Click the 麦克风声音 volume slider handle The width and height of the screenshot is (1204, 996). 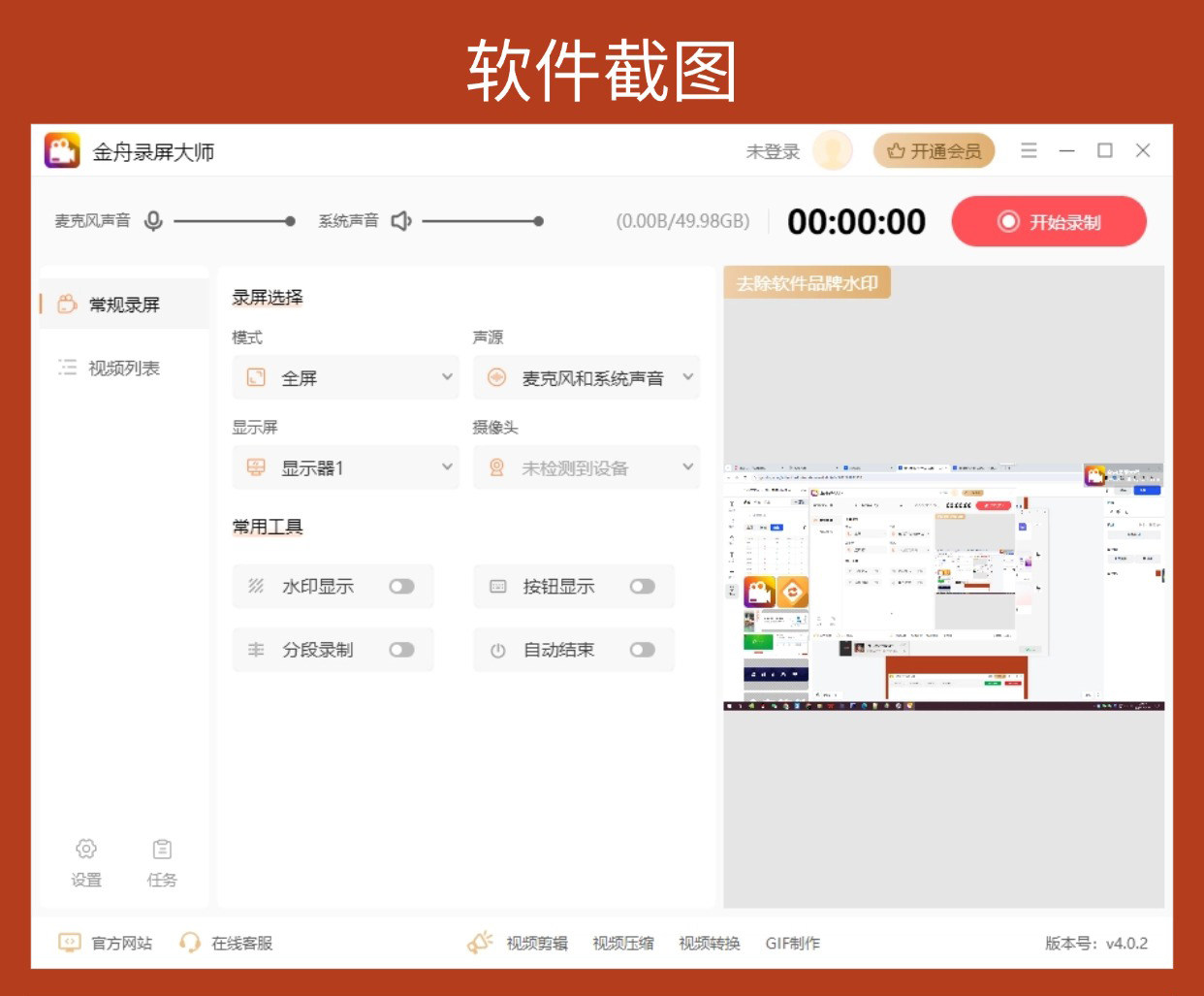290,221
